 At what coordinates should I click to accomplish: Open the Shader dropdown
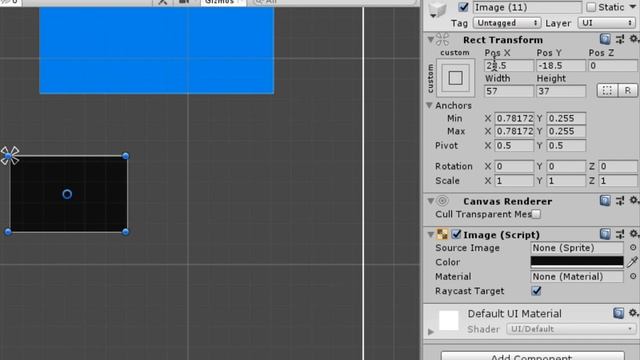(x=571, y=329)
